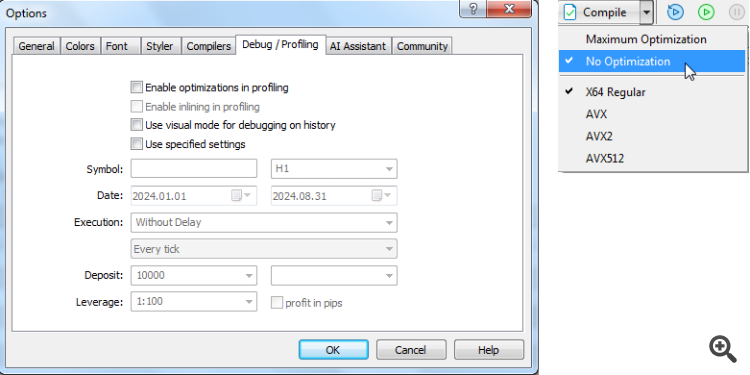Select No Optimization menu item
The height and width of the screenshot is (375, 750).
click(x=652, y=61)
